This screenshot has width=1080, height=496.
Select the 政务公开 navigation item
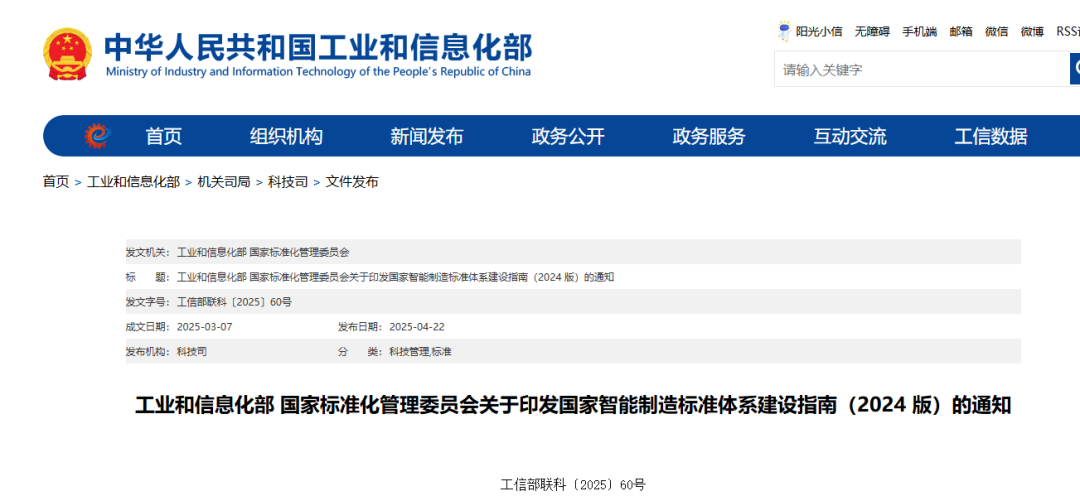568,137
